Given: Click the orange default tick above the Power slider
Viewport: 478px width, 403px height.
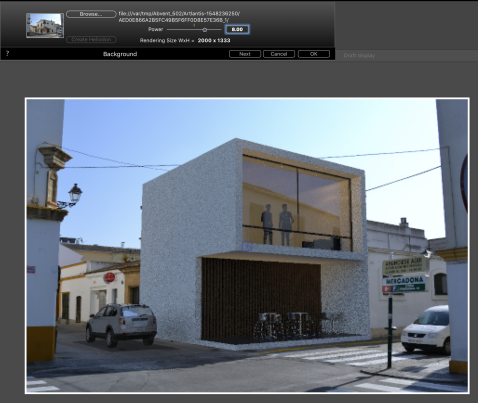Looking at the screenshot, I should pyautogui.click(x=194, y=25).
